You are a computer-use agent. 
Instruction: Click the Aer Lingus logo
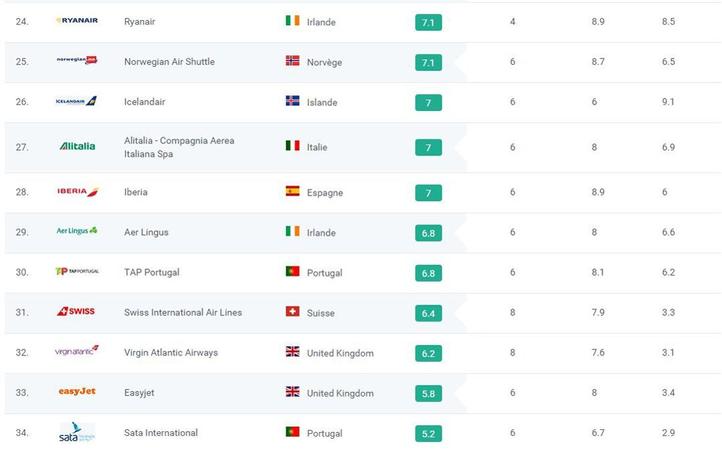[77, 231]
